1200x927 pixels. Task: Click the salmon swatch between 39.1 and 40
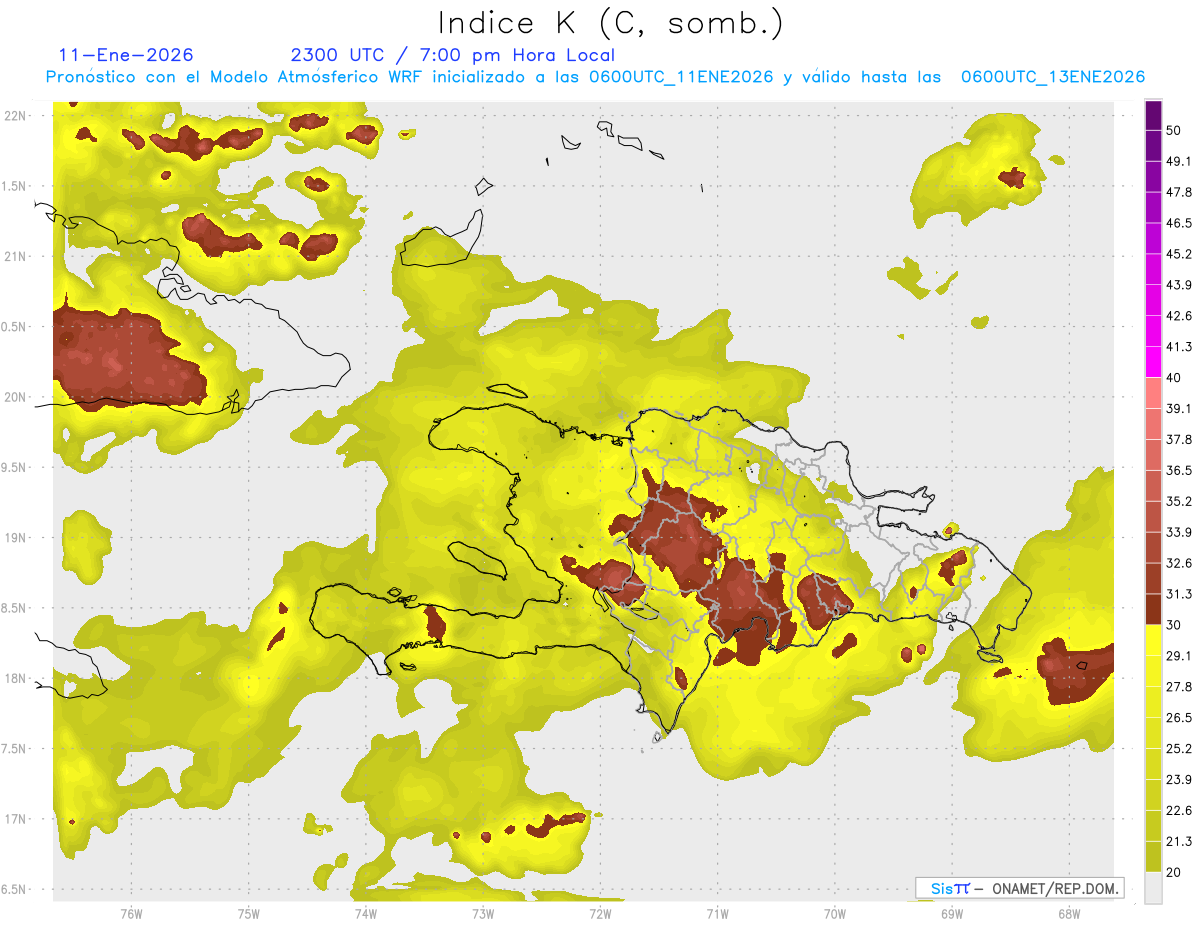[x=1154, y=393]
